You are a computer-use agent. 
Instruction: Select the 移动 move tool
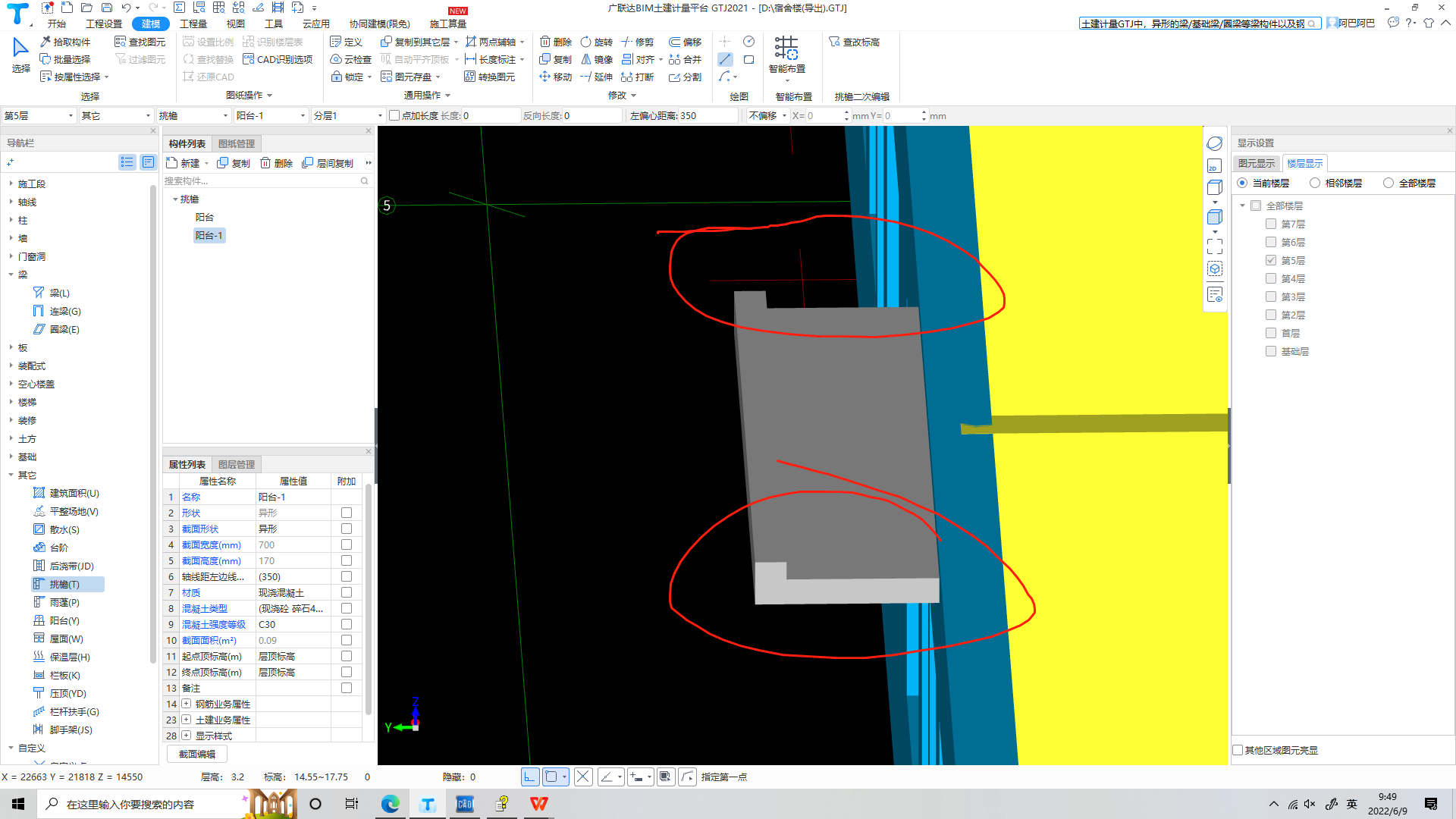(556, 77)
